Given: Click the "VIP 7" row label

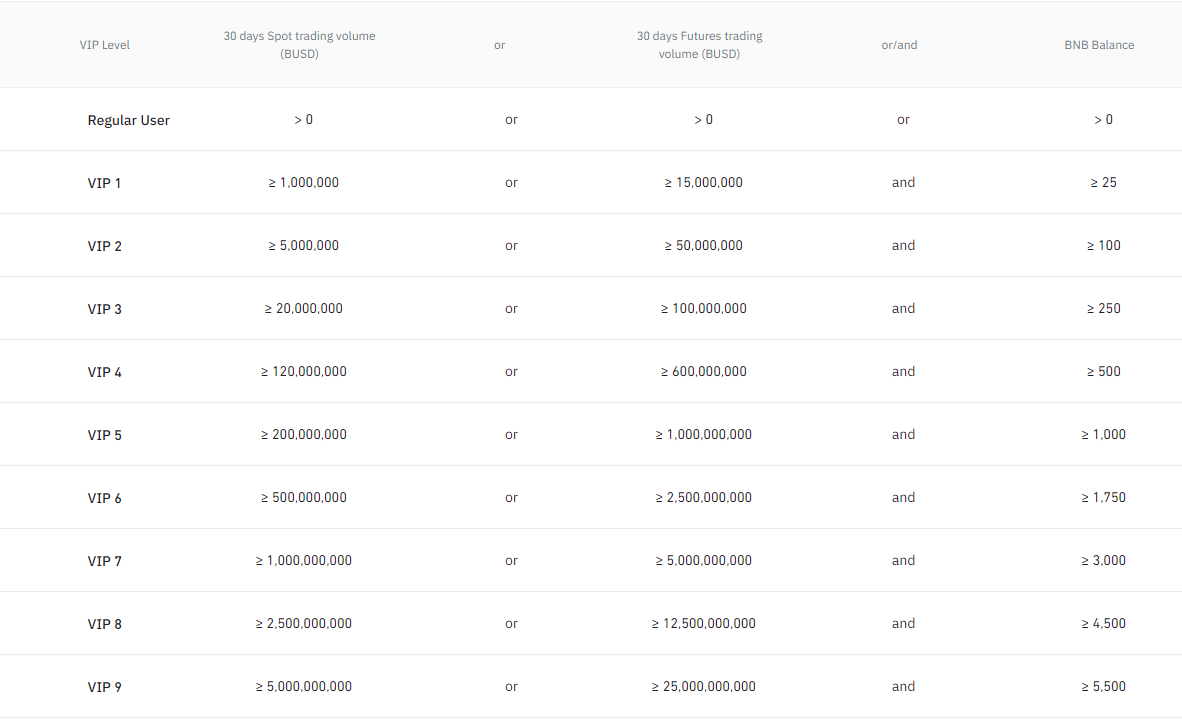Looking at the screenshot, I should pyautogui.click(x=104, y=561).
